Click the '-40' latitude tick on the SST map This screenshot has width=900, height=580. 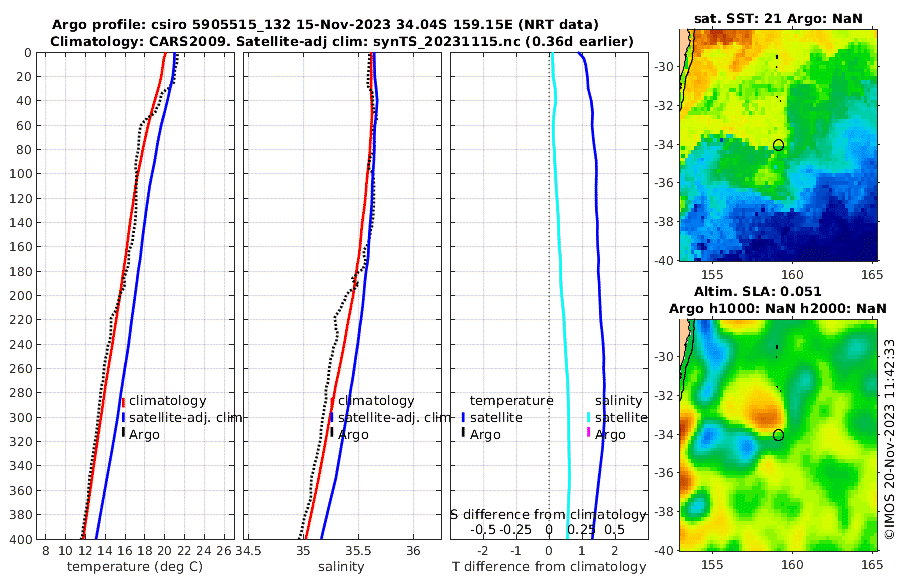click(x=664, y=260)
